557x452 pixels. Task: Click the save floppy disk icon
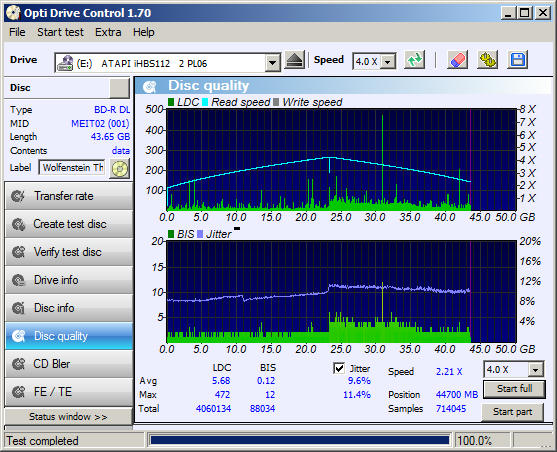click(518, 60)
